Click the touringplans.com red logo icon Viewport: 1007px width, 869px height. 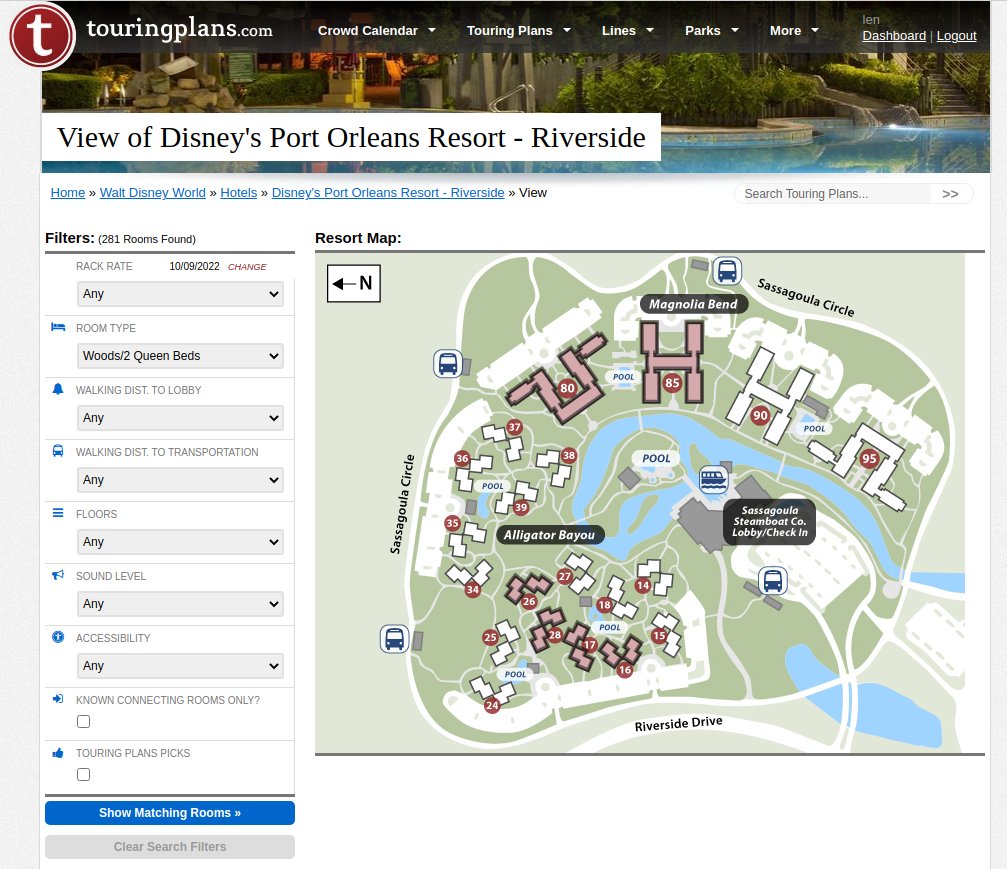pyautogui.click(x=42, y=35)
